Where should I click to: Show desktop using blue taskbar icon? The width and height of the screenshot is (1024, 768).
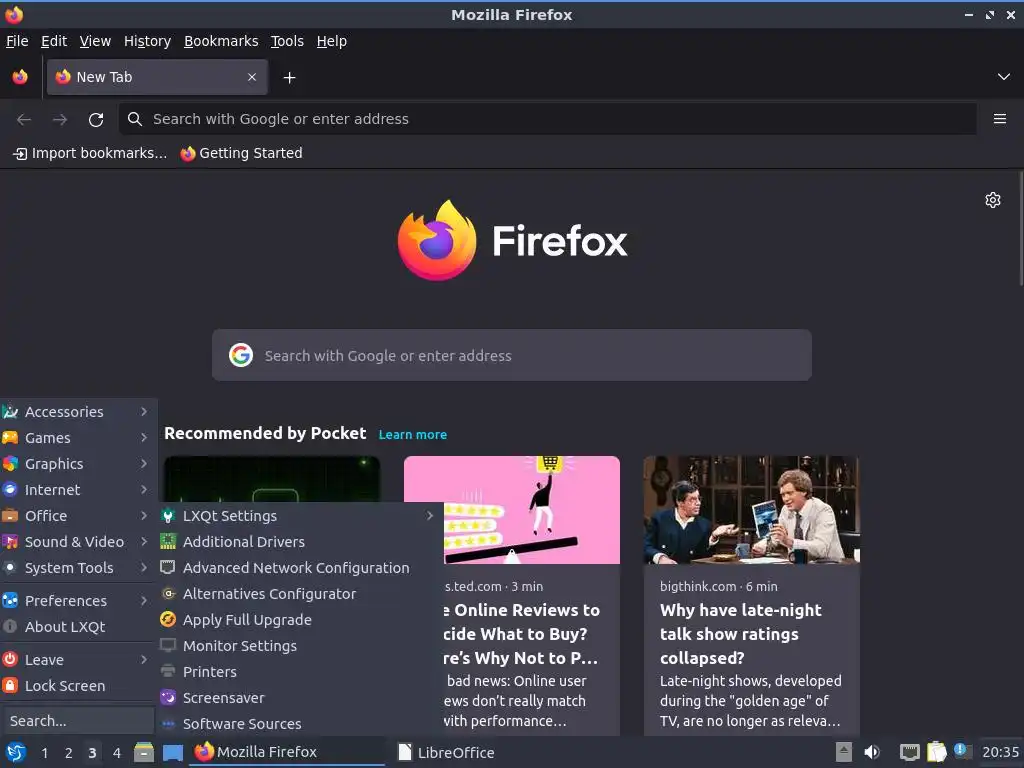172,752
